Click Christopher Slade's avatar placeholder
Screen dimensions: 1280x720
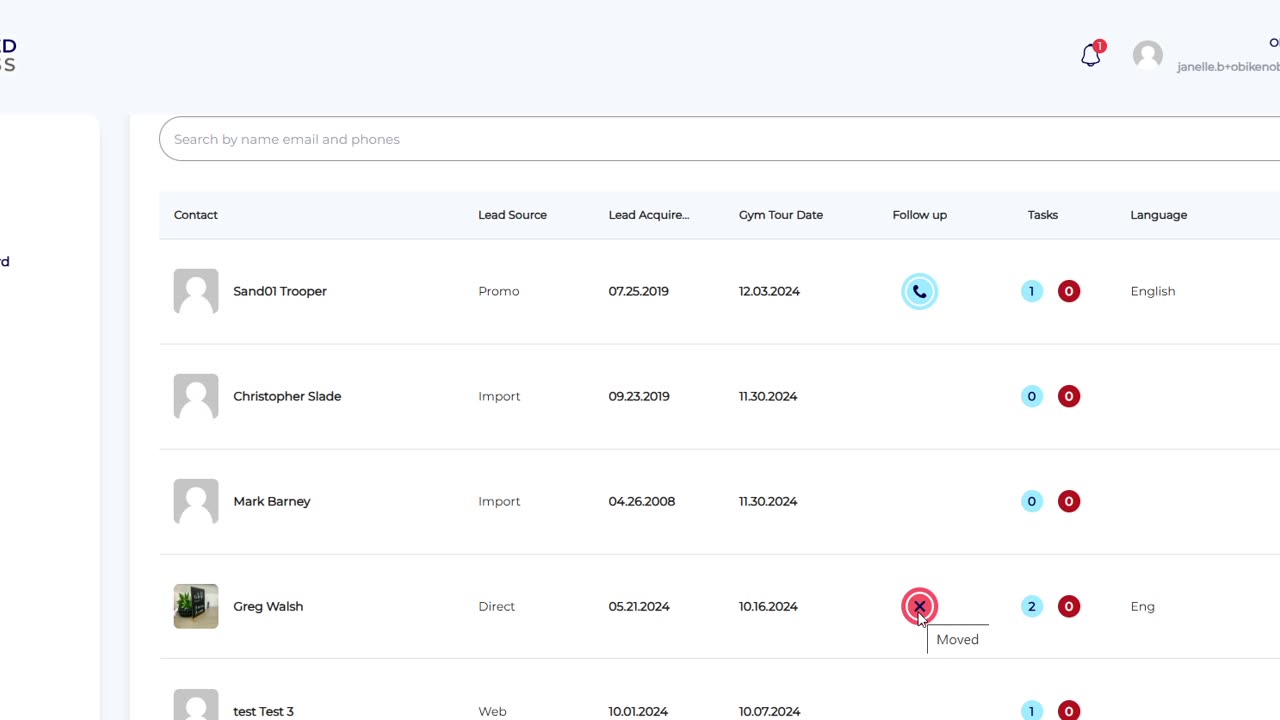pos(196,396)
